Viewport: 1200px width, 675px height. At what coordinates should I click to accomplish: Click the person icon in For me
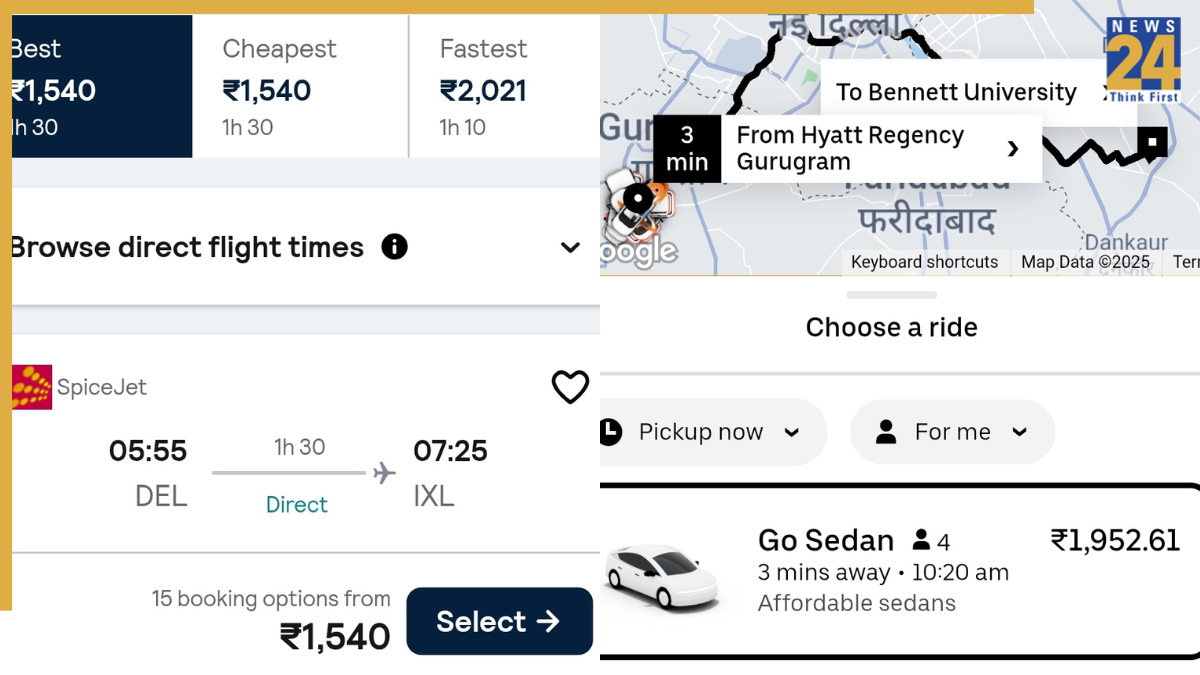coord(886,432)
